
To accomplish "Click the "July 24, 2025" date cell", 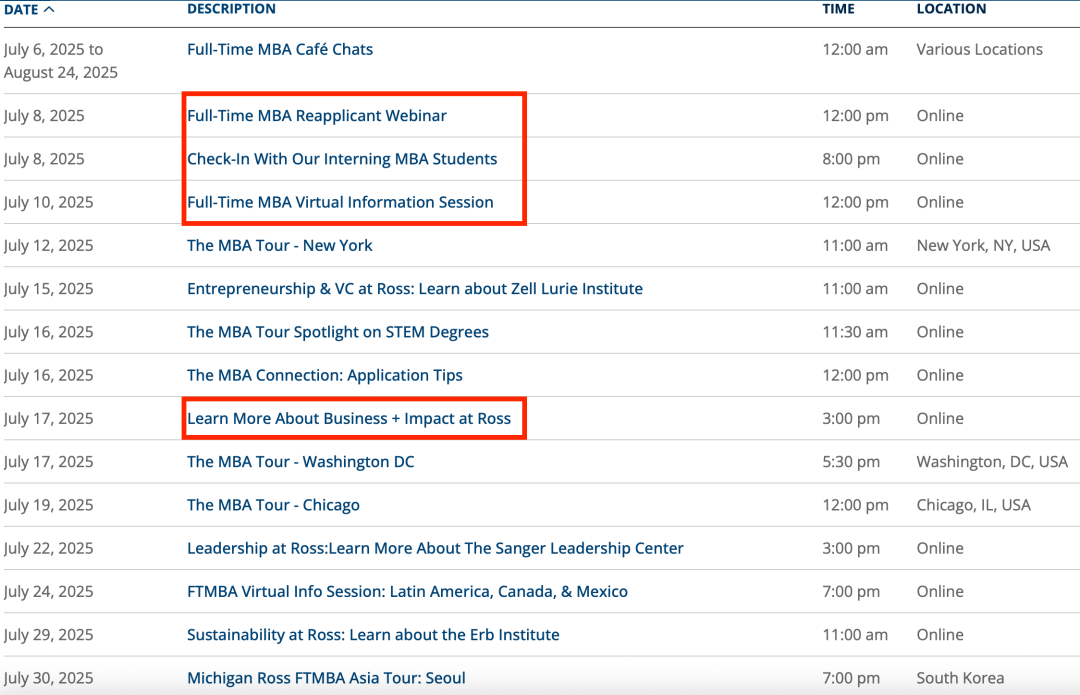I will click(48, 592).
